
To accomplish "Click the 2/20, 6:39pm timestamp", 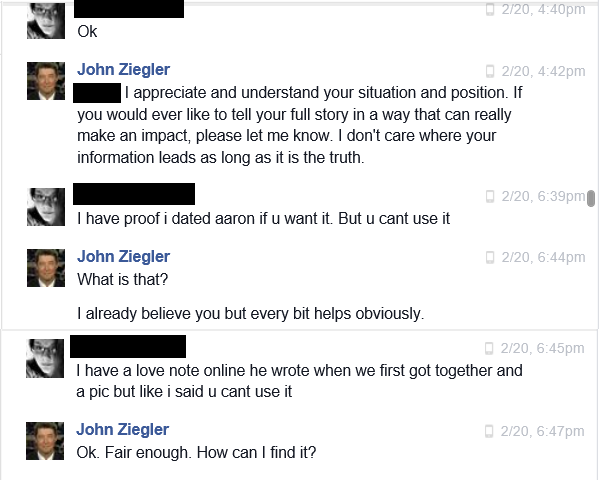I will pyautogui.click(x=543, y=196).
